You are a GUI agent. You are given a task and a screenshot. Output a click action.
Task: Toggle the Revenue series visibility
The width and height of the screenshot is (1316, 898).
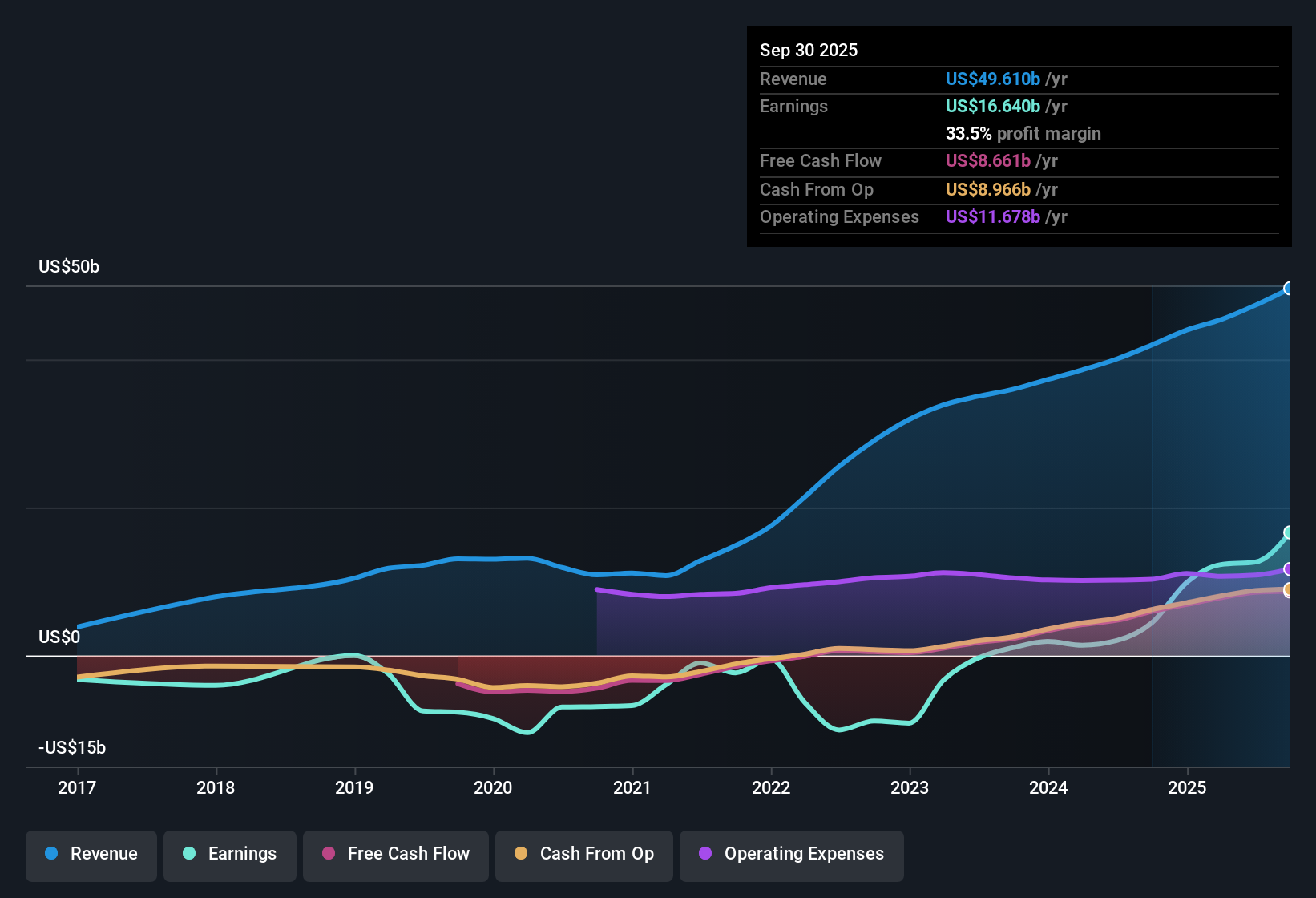click(x=91, y=854)
